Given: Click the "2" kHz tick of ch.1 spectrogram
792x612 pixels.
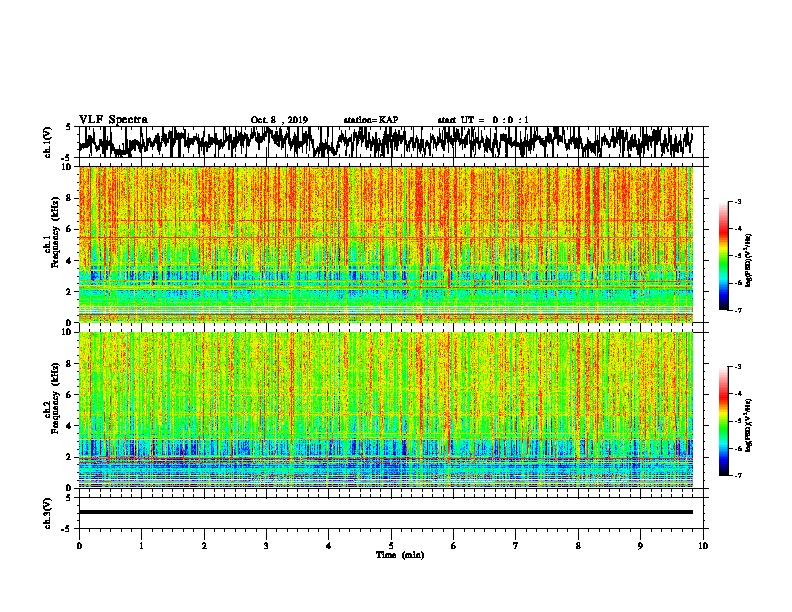Looking at the screenshot, I should 69,291.
